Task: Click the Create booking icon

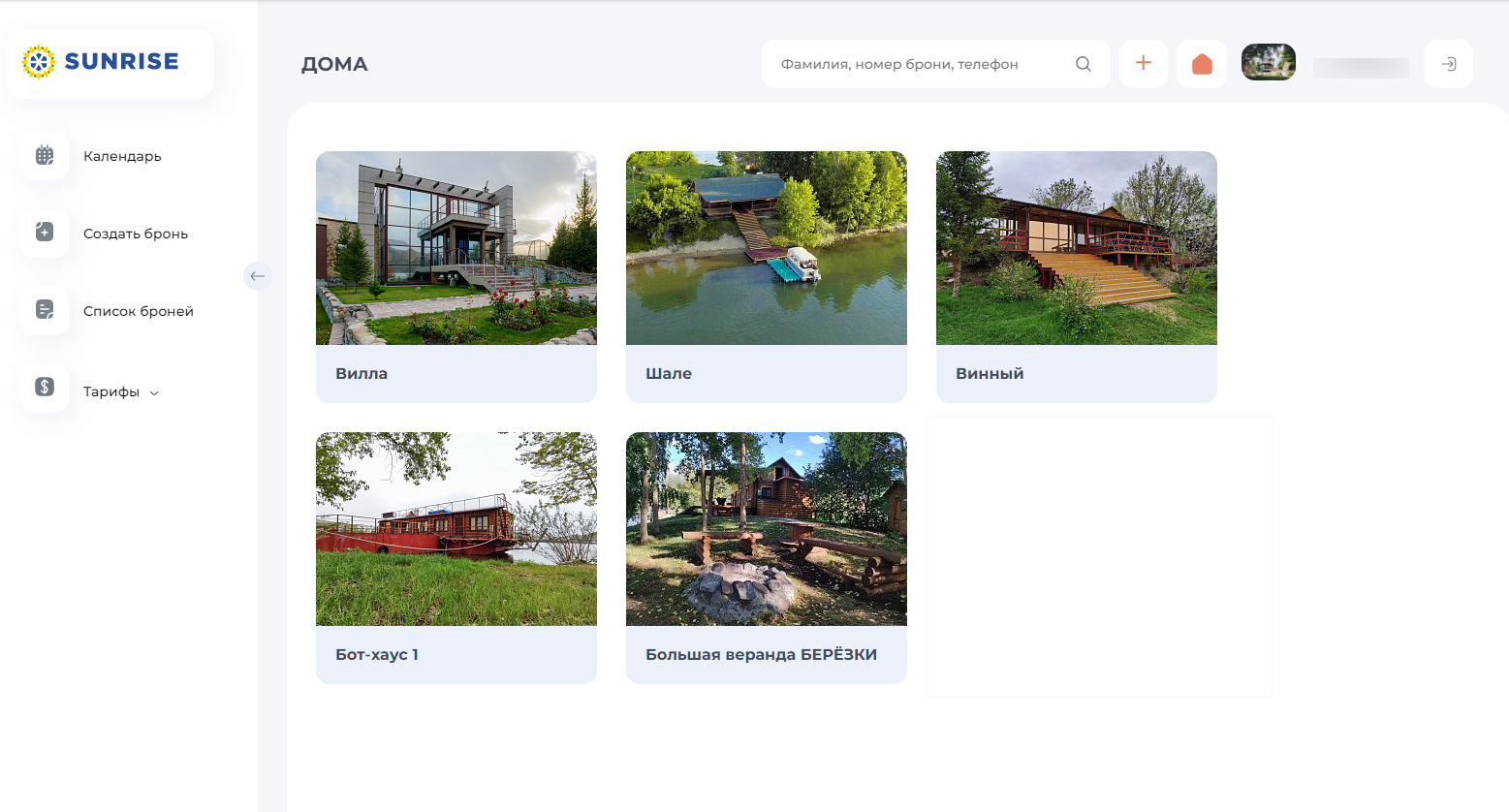Action: coord(45,233)
